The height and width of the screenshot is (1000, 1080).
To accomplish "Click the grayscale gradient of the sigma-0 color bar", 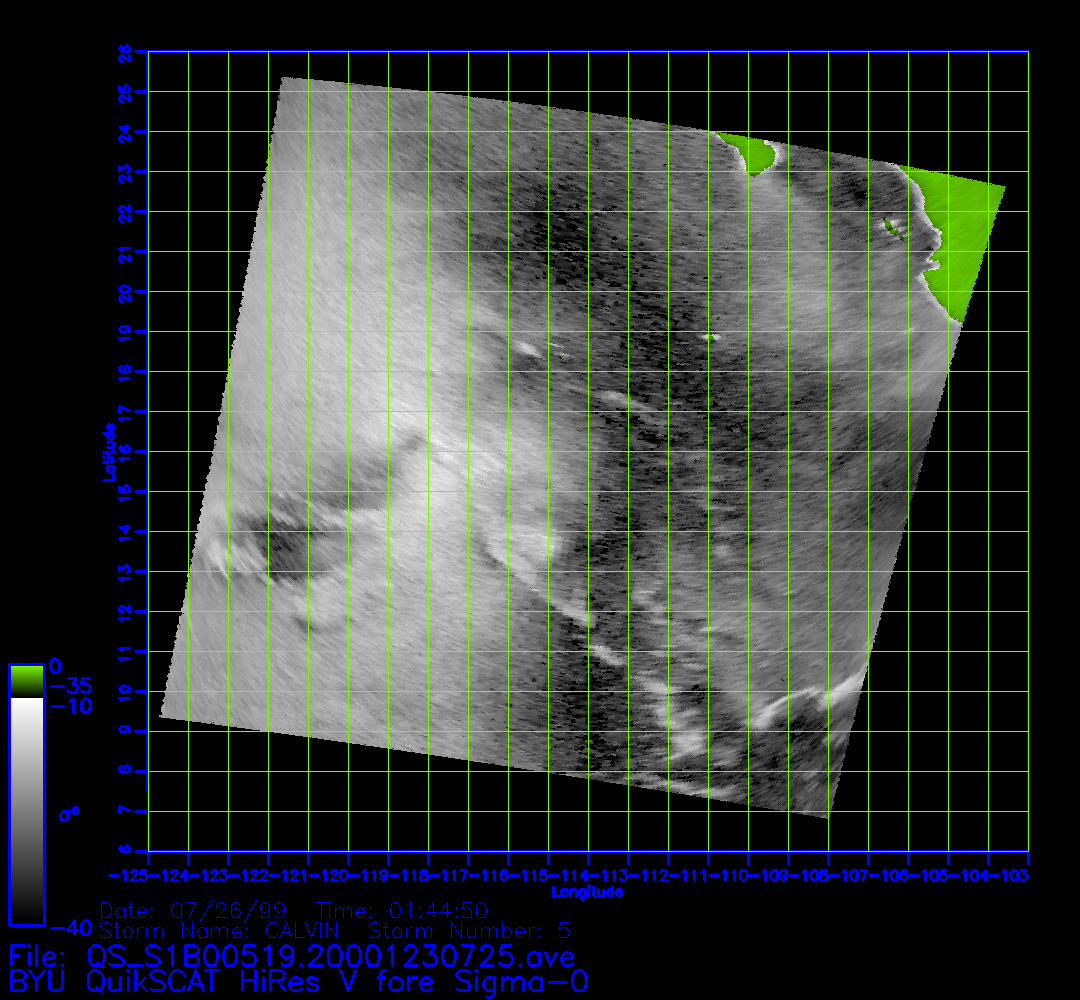I will (x=26, y=810).
